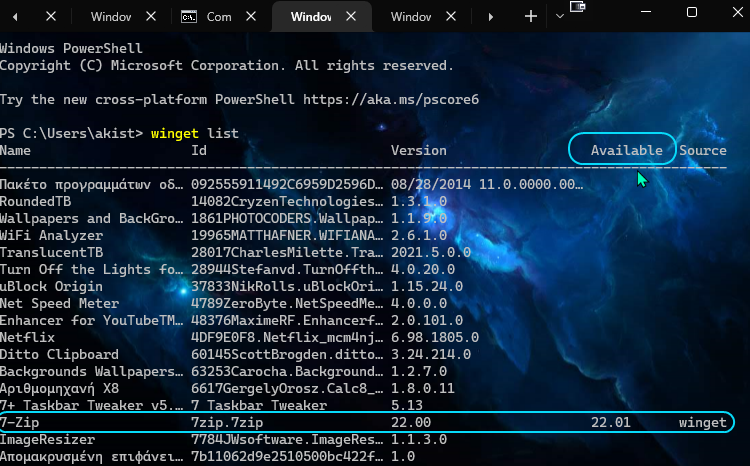This screenshot has width=750, height=466.
Task: Maximize the Windows Terminal window
Action: point(692,11)
